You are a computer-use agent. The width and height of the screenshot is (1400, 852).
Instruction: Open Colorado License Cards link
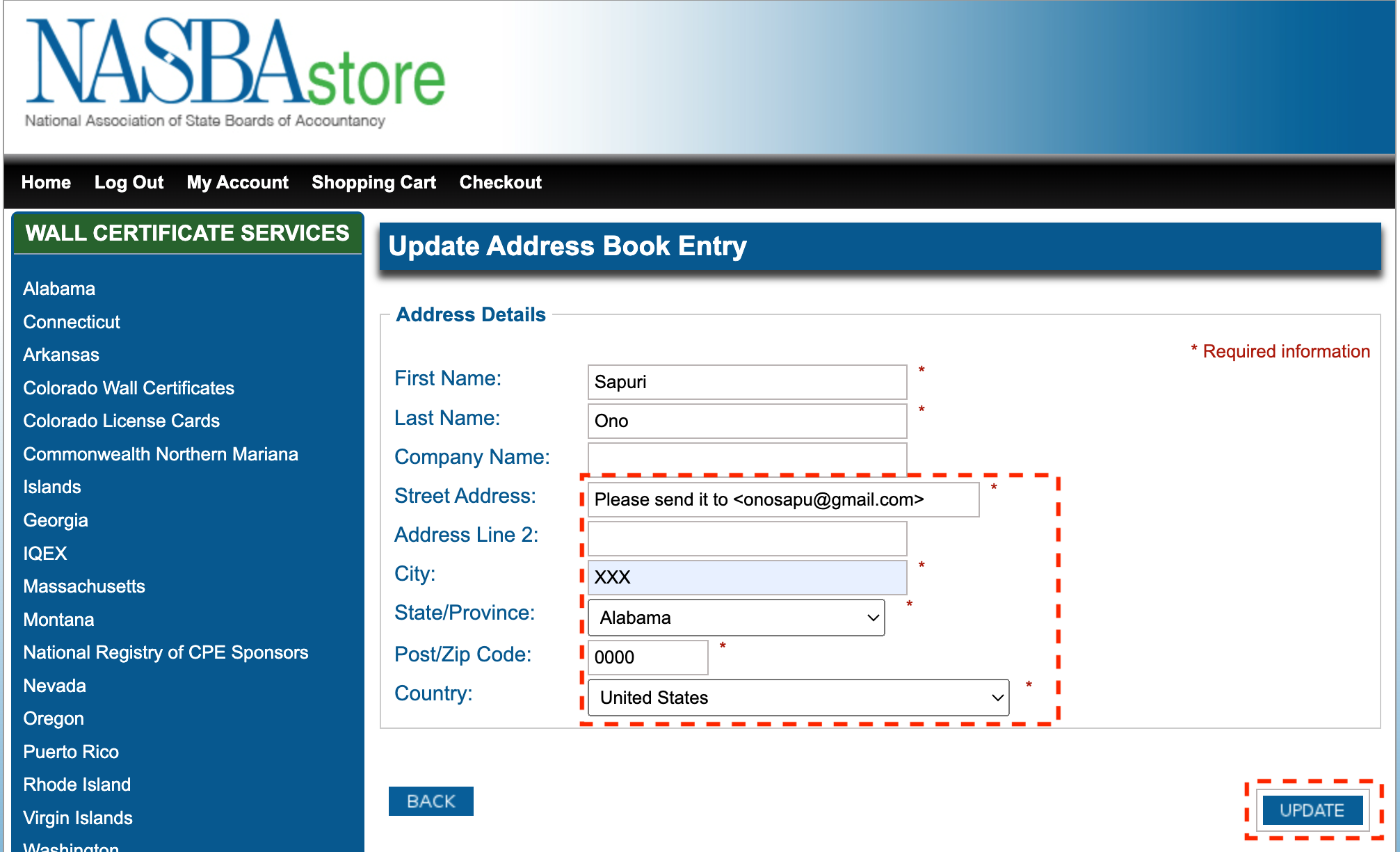(121, 421)
